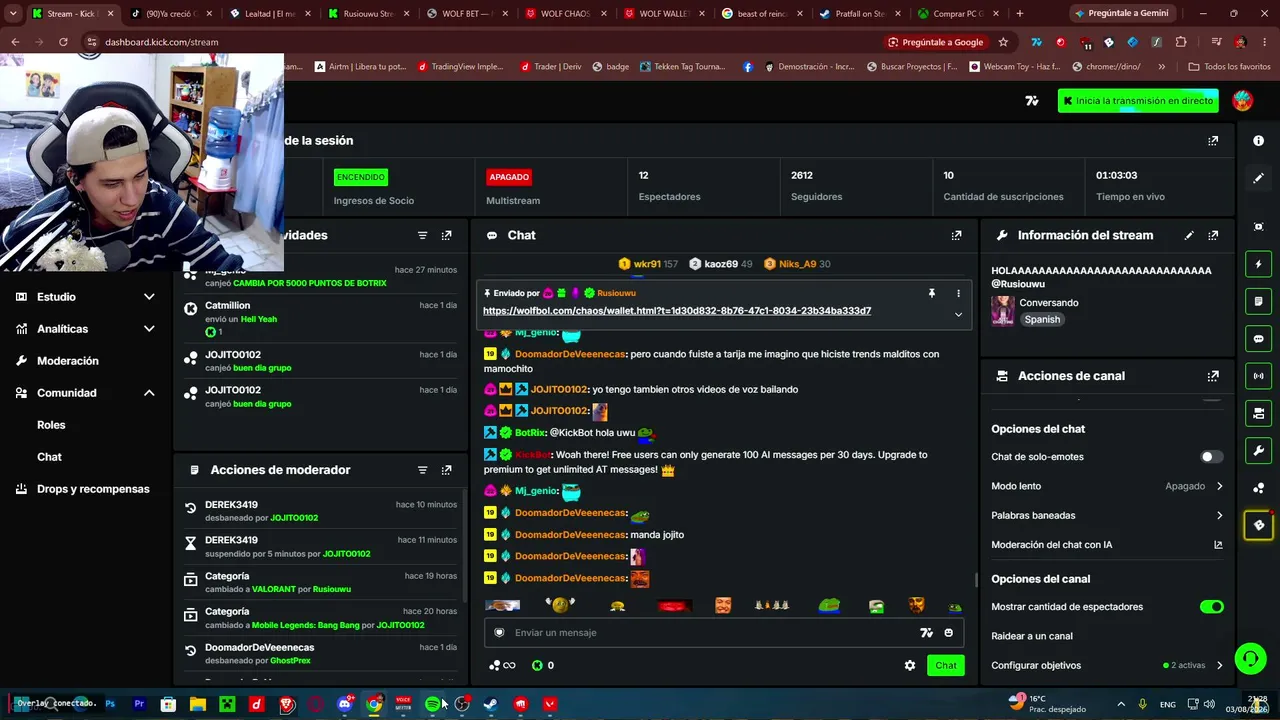
Task: Click the 7TV icon in the top bar
Action: pyautogui.click(x=1032, y=101)
